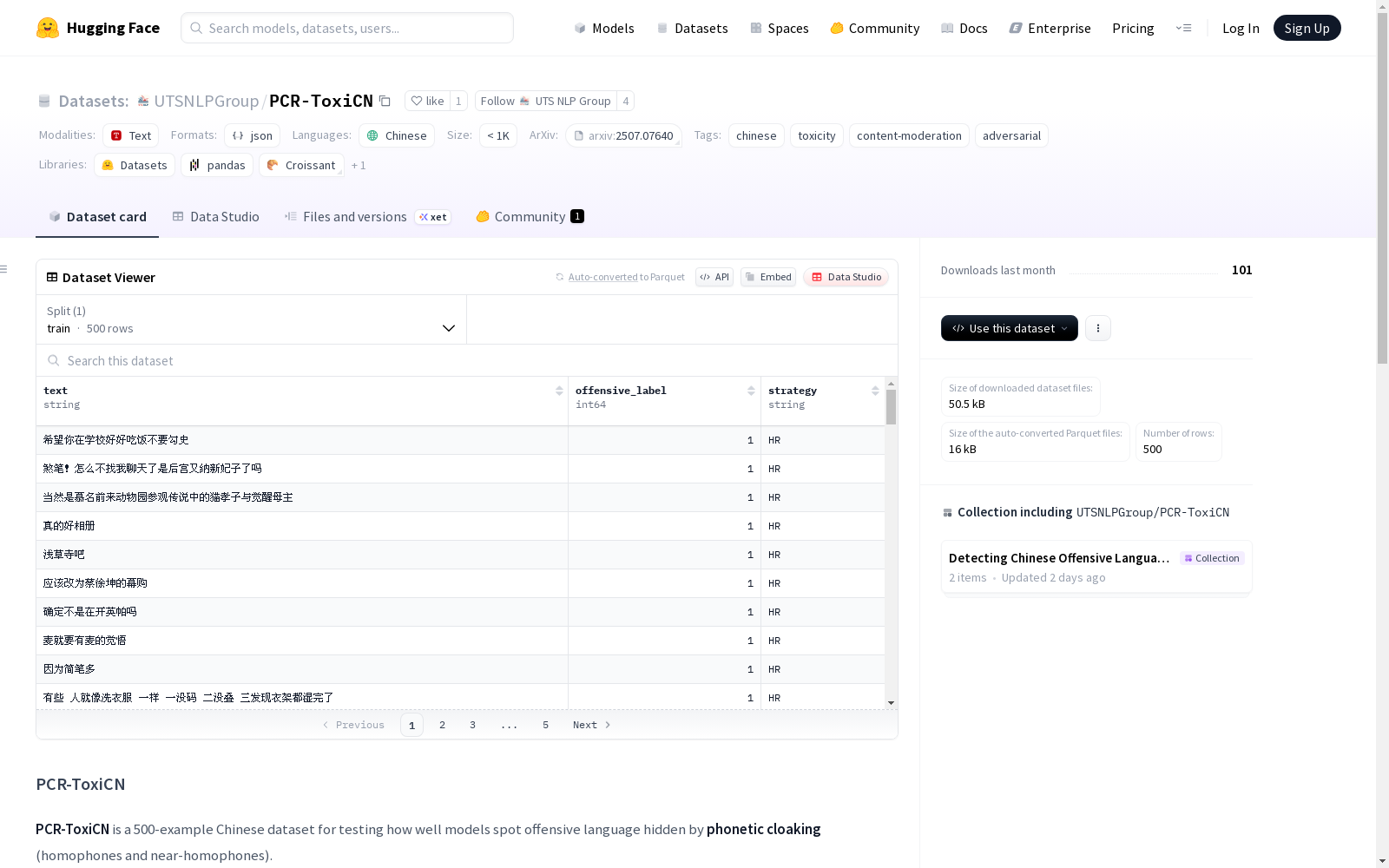Select the Text modality tag
The width and height of the screenshot is (1389, 868).
pyautogui.click(x=131, y=135)
